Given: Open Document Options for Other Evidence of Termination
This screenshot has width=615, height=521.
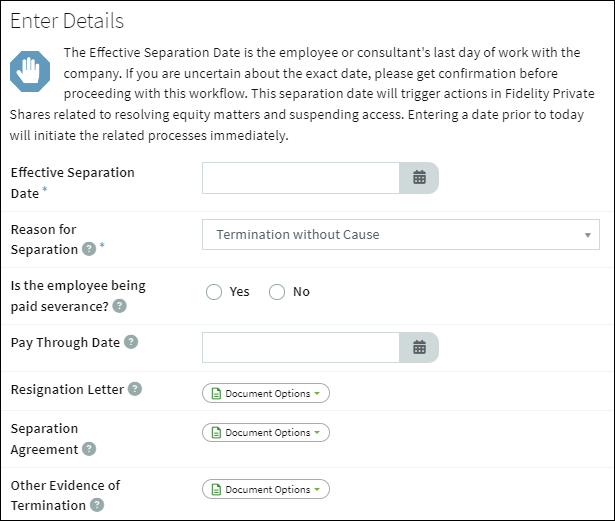Looking at the screenshot, I should 266,489.
